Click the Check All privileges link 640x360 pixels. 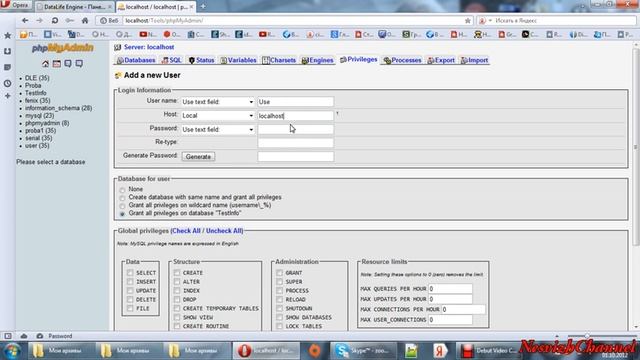point(186,231)
